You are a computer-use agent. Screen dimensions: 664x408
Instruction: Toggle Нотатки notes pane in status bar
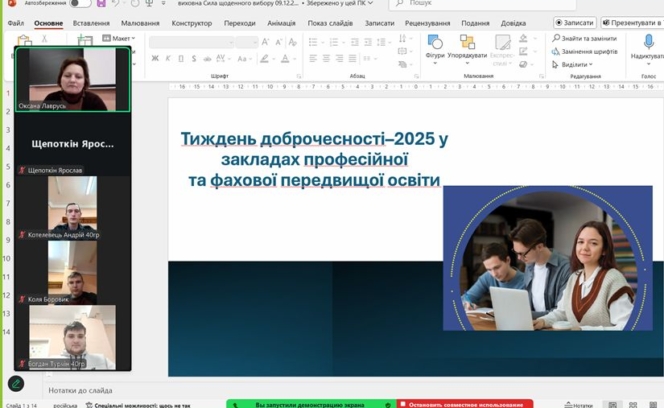(x=578, y=405)
